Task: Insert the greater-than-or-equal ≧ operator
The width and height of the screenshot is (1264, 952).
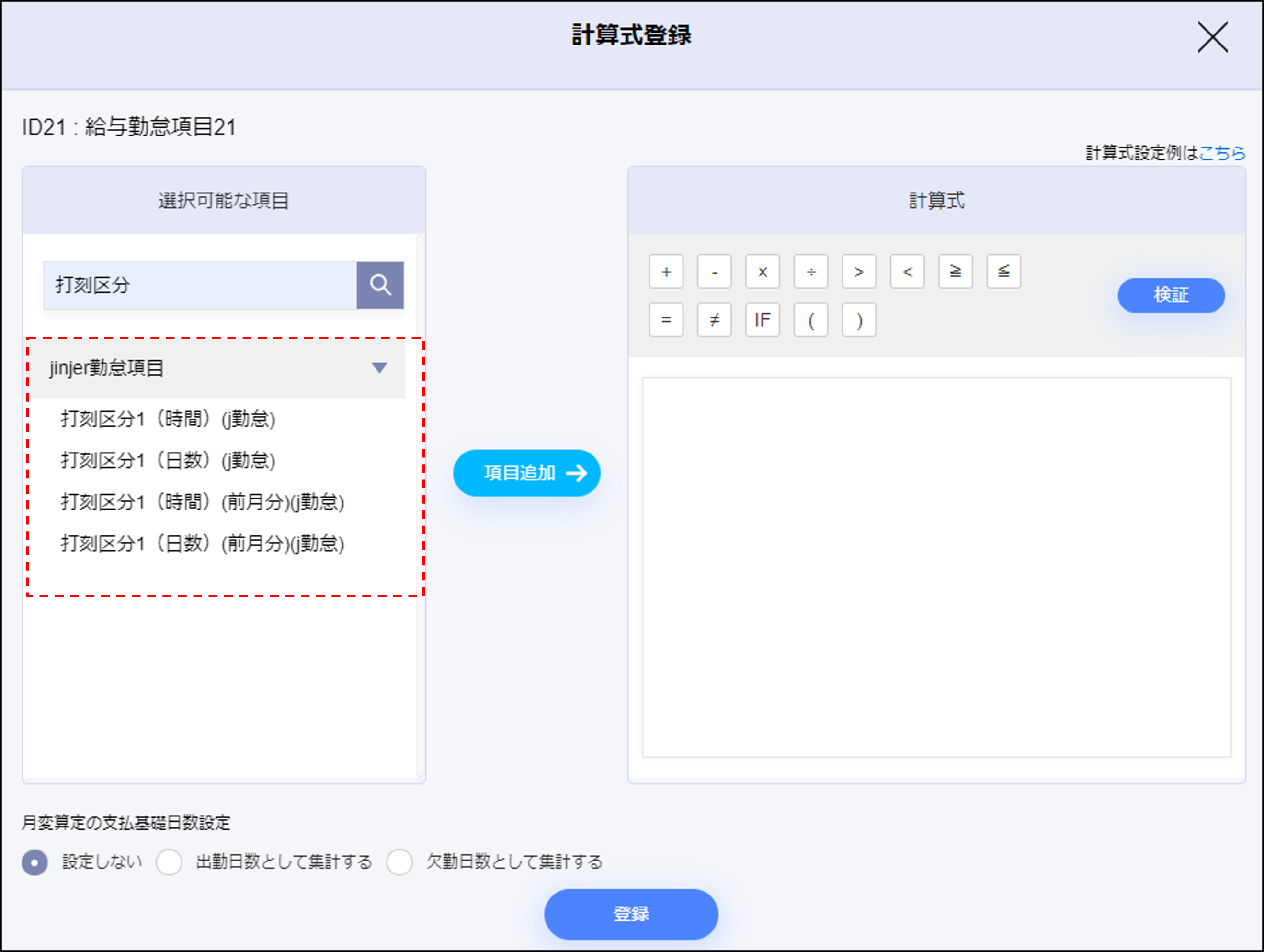Action: tap(955, 272)
